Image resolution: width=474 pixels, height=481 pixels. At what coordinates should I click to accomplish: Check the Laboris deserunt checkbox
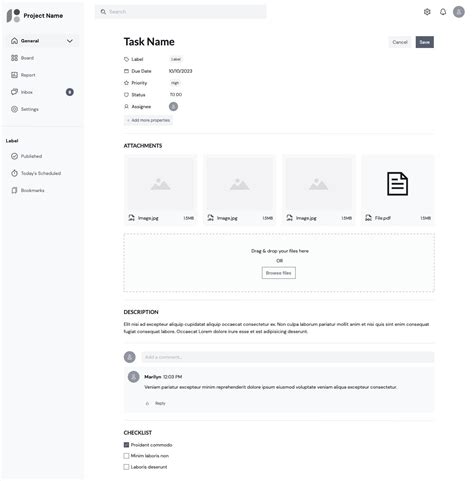coord(126,467)
